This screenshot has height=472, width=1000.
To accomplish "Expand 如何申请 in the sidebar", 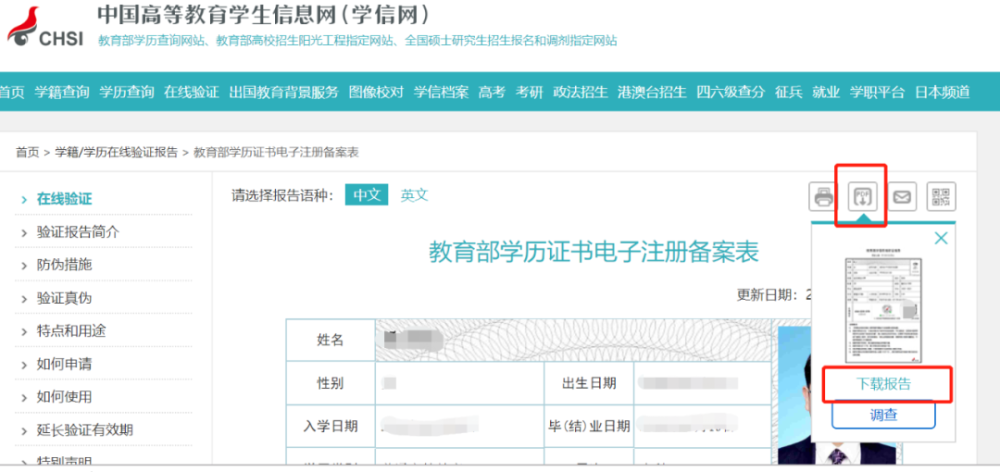I will coord(64,364).
